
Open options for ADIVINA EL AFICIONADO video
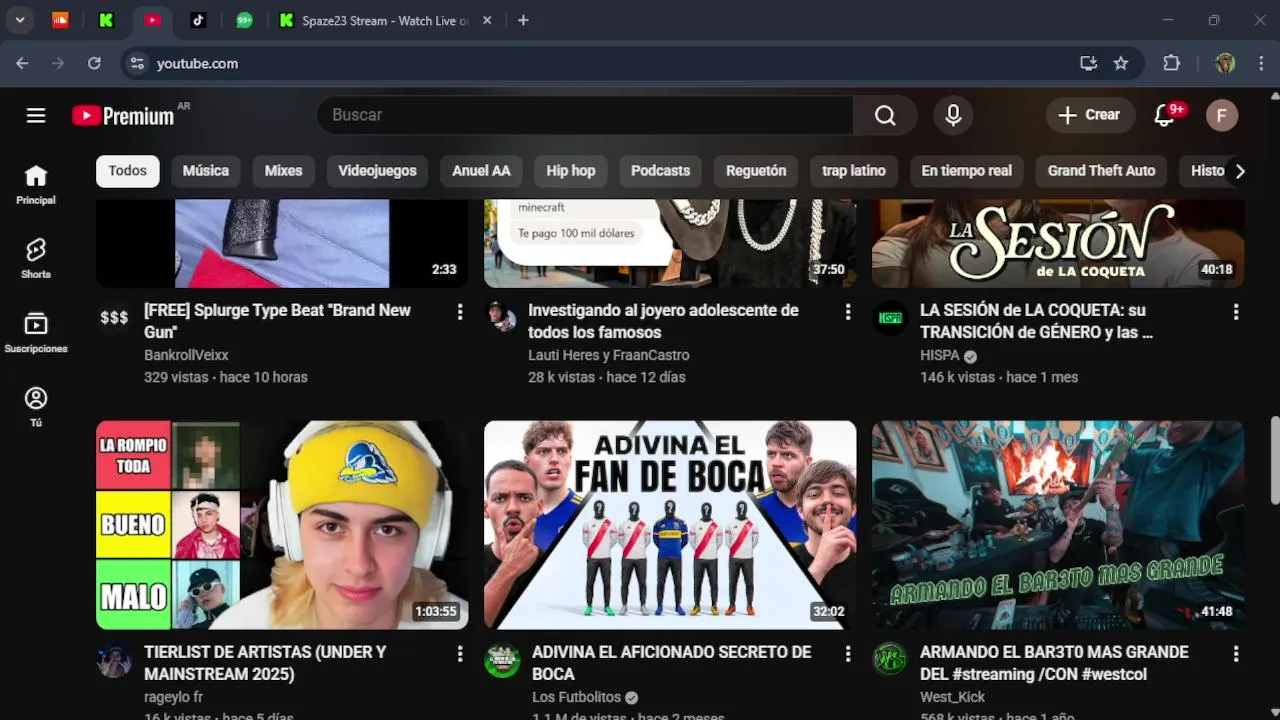[848, 654]
